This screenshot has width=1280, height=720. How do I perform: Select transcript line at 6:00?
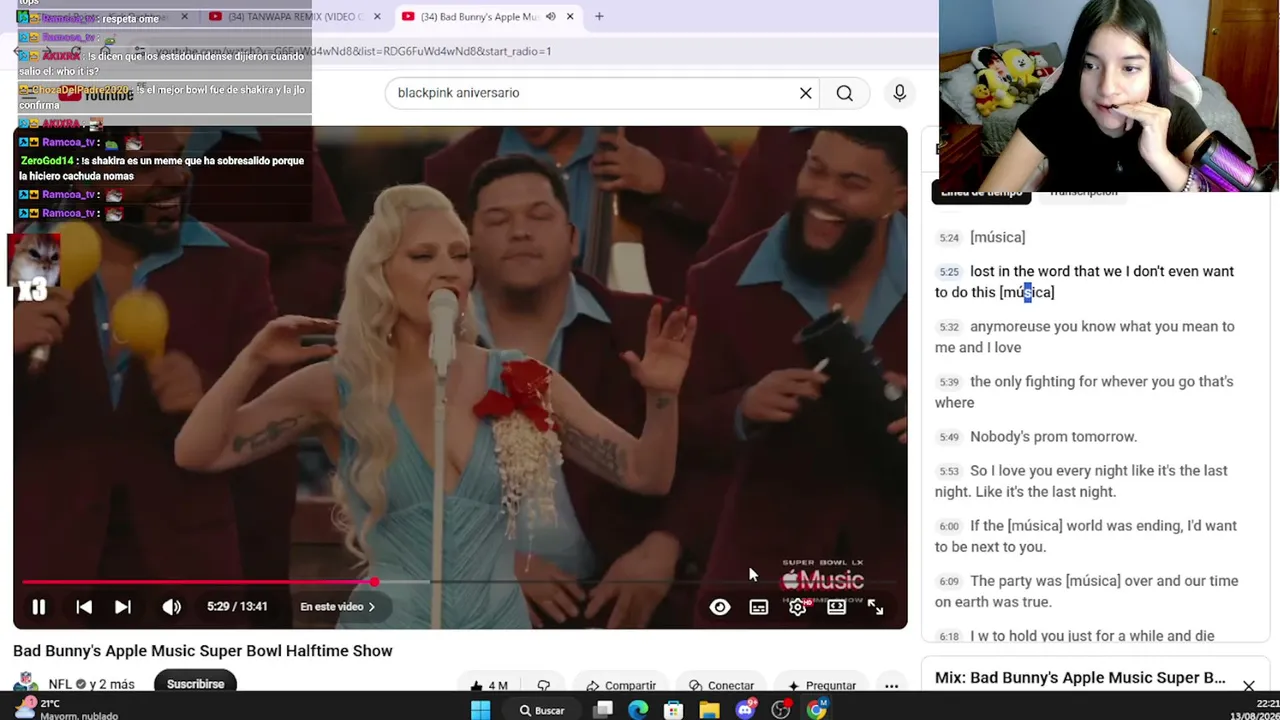coord(1095,536)
